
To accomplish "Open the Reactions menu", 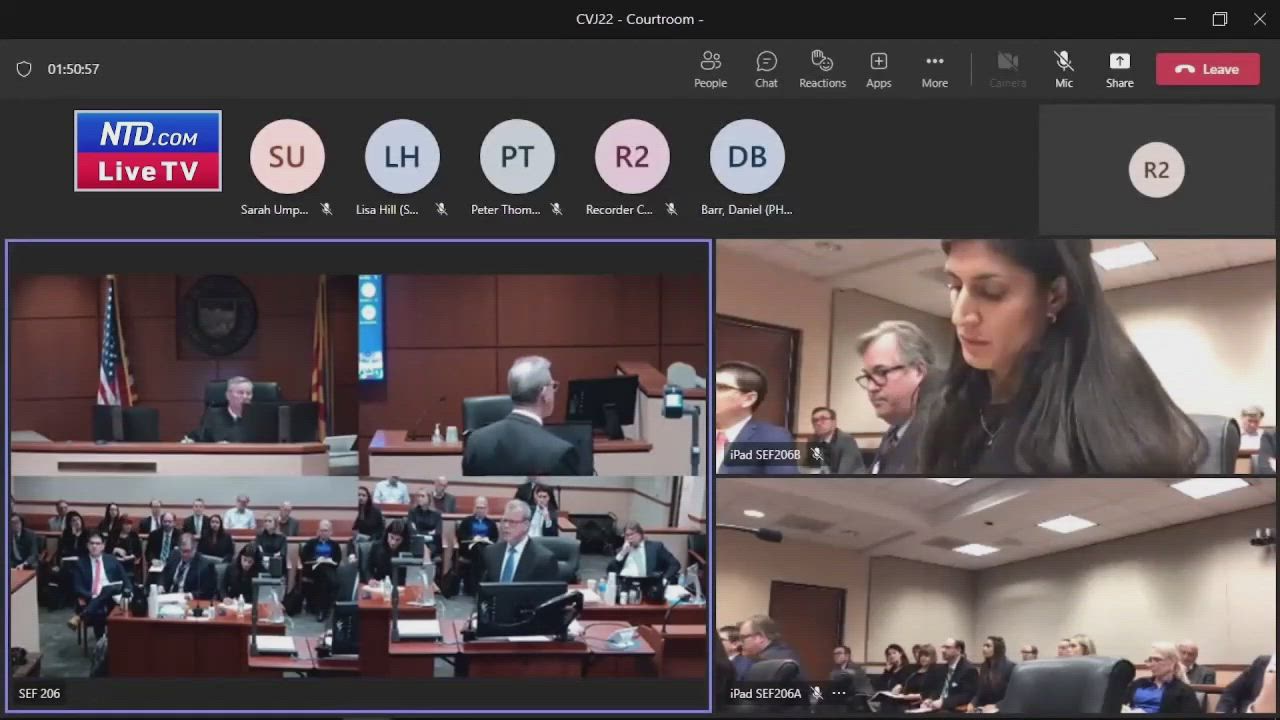I will [822, 69].
